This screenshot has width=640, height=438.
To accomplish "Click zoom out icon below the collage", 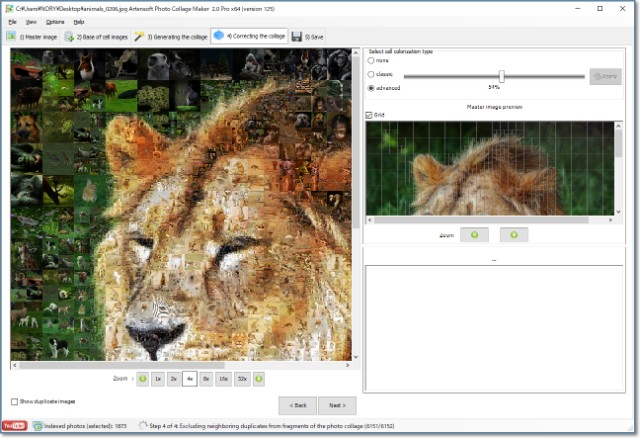I will pyautogui.click(x=142, y=379).
